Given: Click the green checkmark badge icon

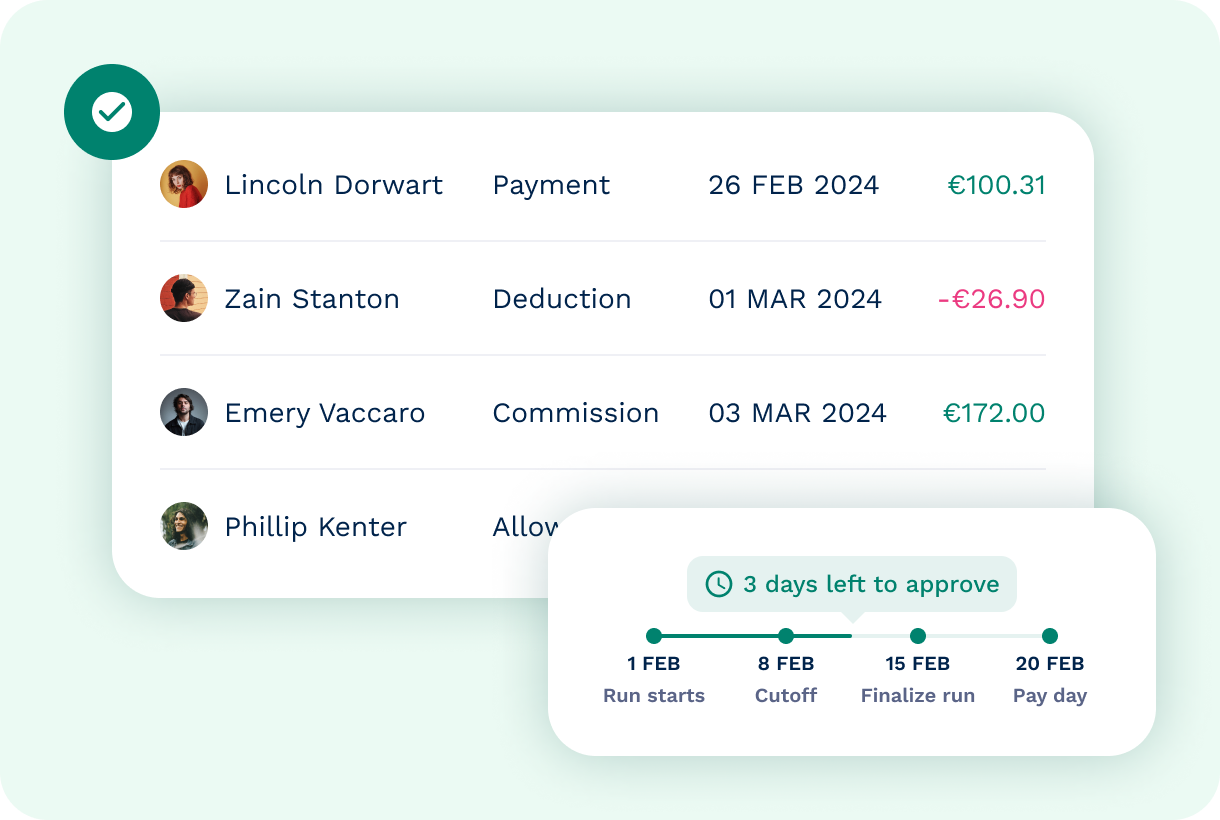Looking at the screenshot, I should 112,112.
